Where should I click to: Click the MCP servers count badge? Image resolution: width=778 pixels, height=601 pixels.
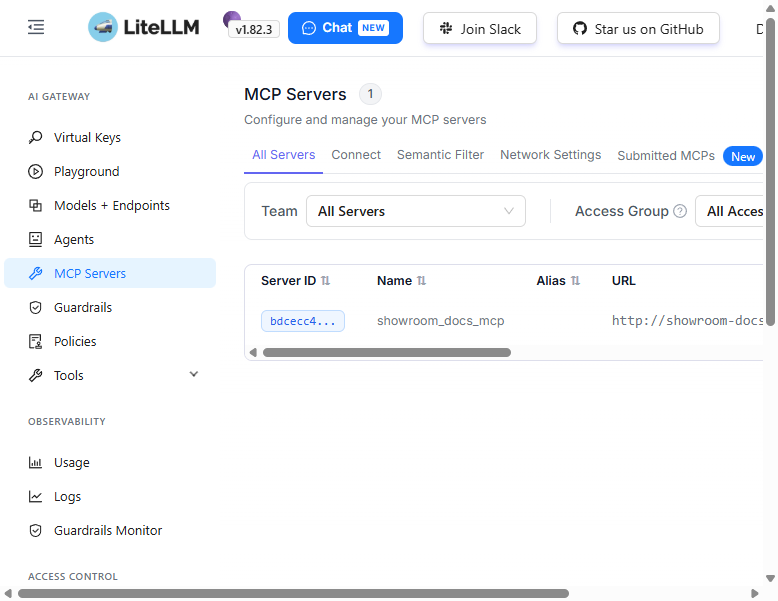pos(370,94)
